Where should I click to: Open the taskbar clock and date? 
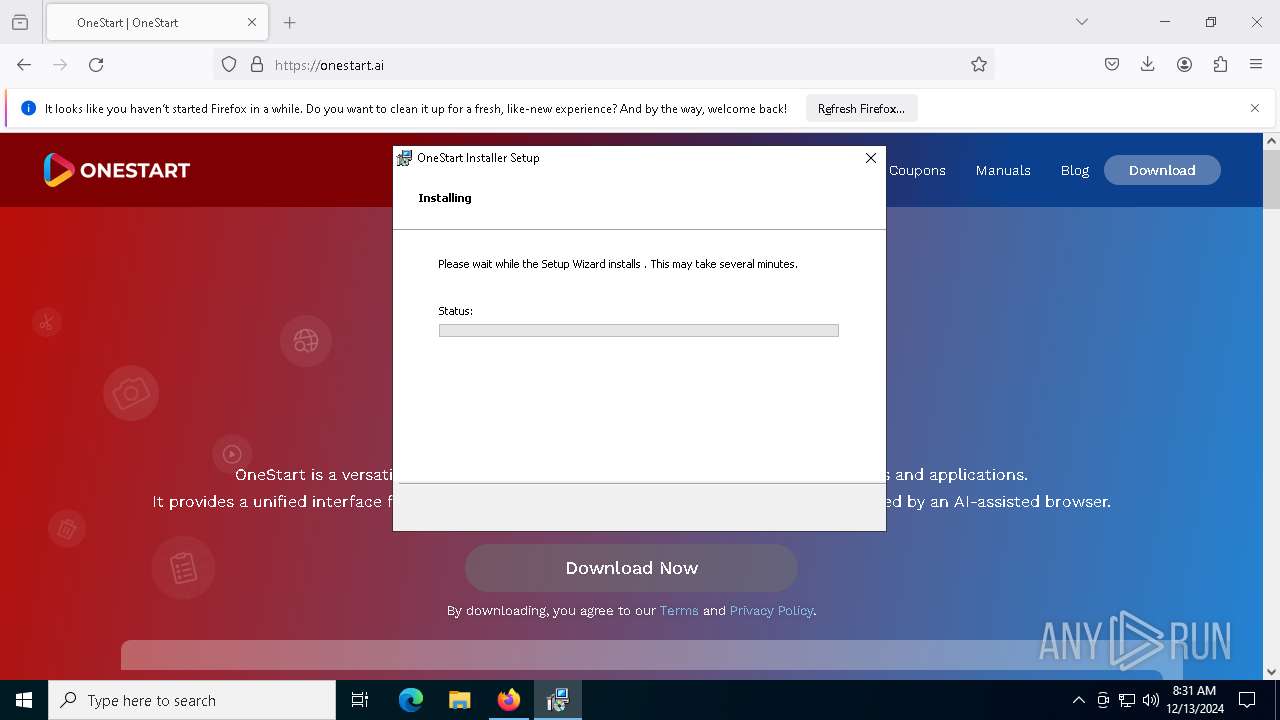1194,700
